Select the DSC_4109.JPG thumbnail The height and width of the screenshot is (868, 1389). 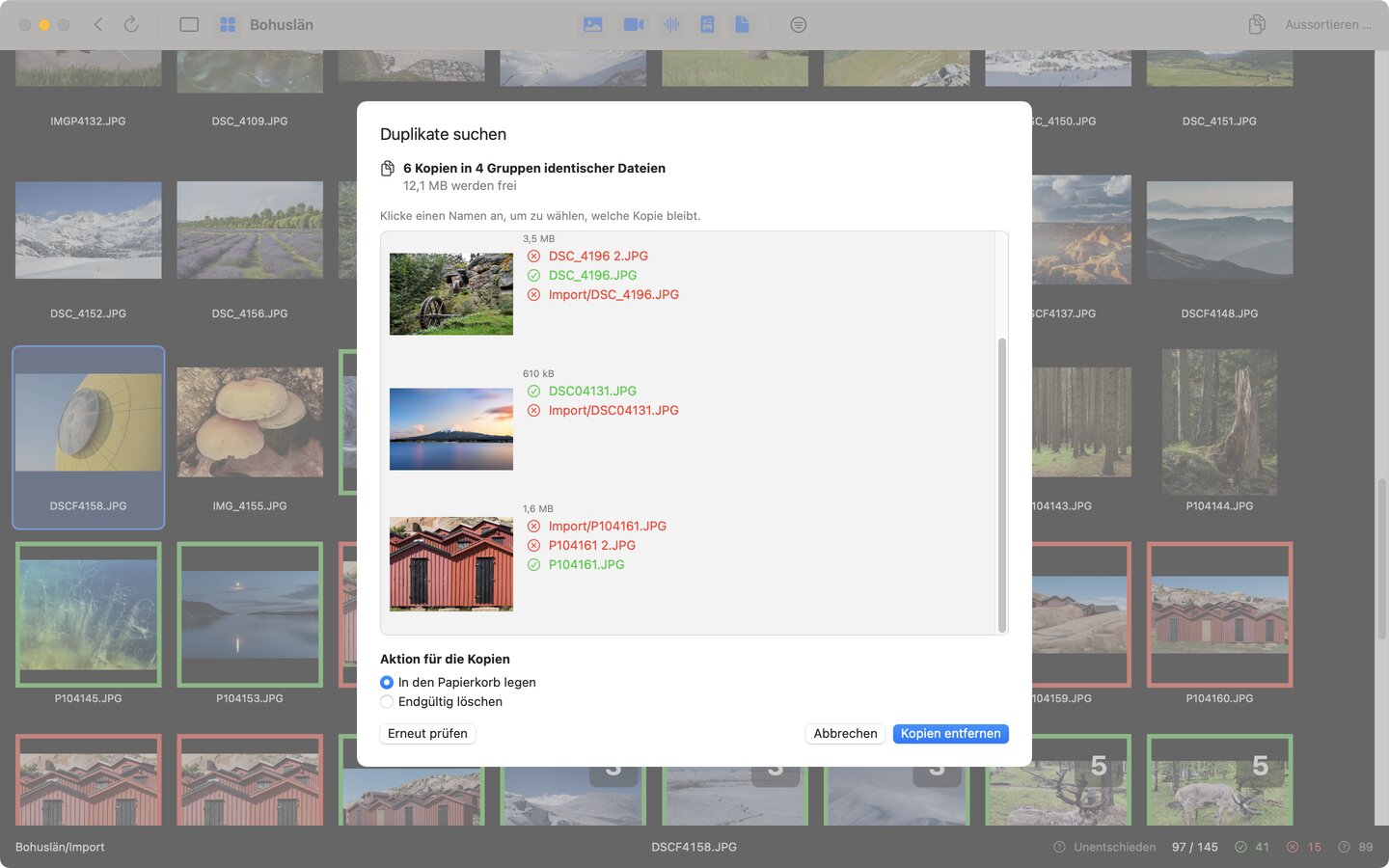point(250,72)
